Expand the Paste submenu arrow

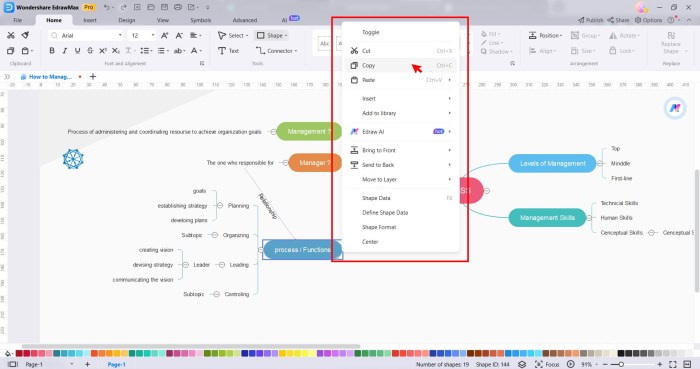click(x=450, y=80)
